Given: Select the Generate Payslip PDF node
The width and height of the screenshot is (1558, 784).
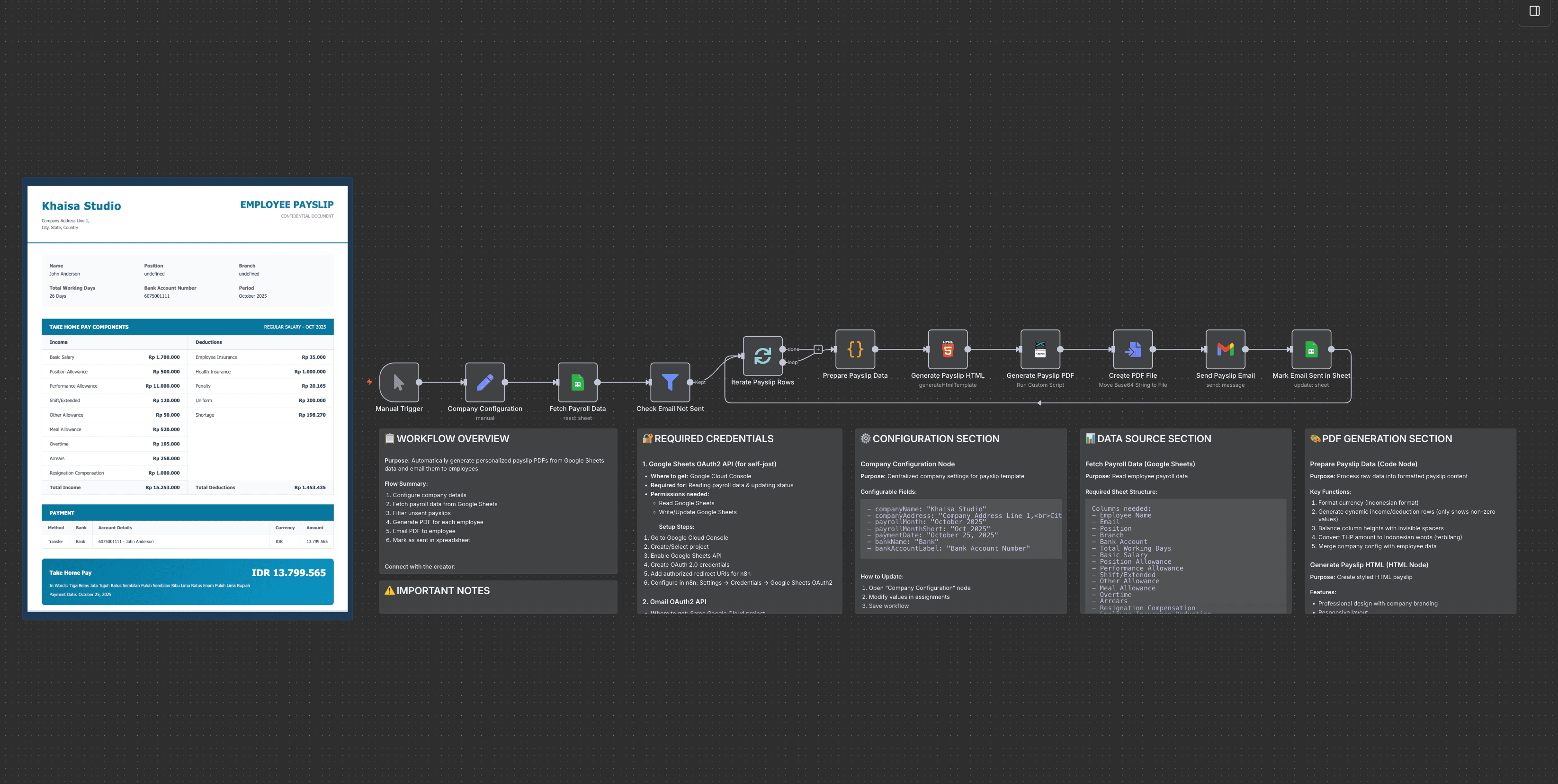Looking at the screenshot, I should pos(1039,349).
